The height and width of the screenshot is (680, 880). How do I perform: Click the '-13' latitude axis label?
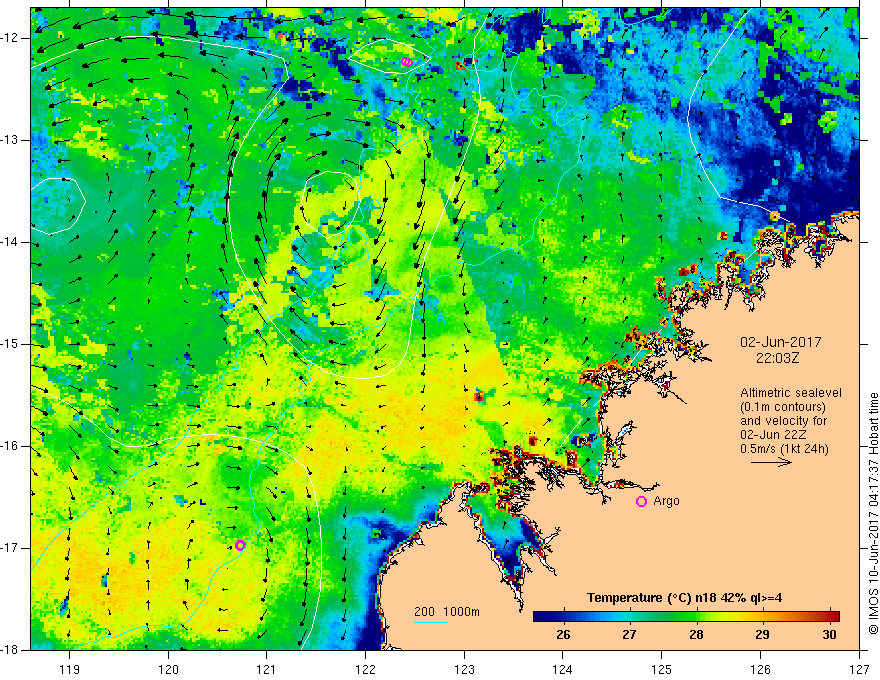pyautogui.click(x=11, y=140)
